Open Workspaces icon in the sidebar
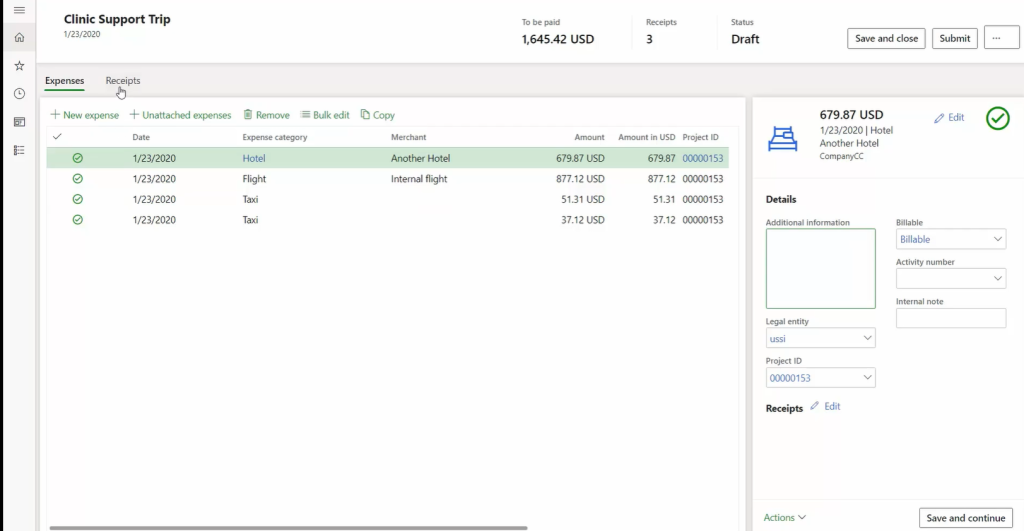 pyautogui.click(x=18, y=122)
